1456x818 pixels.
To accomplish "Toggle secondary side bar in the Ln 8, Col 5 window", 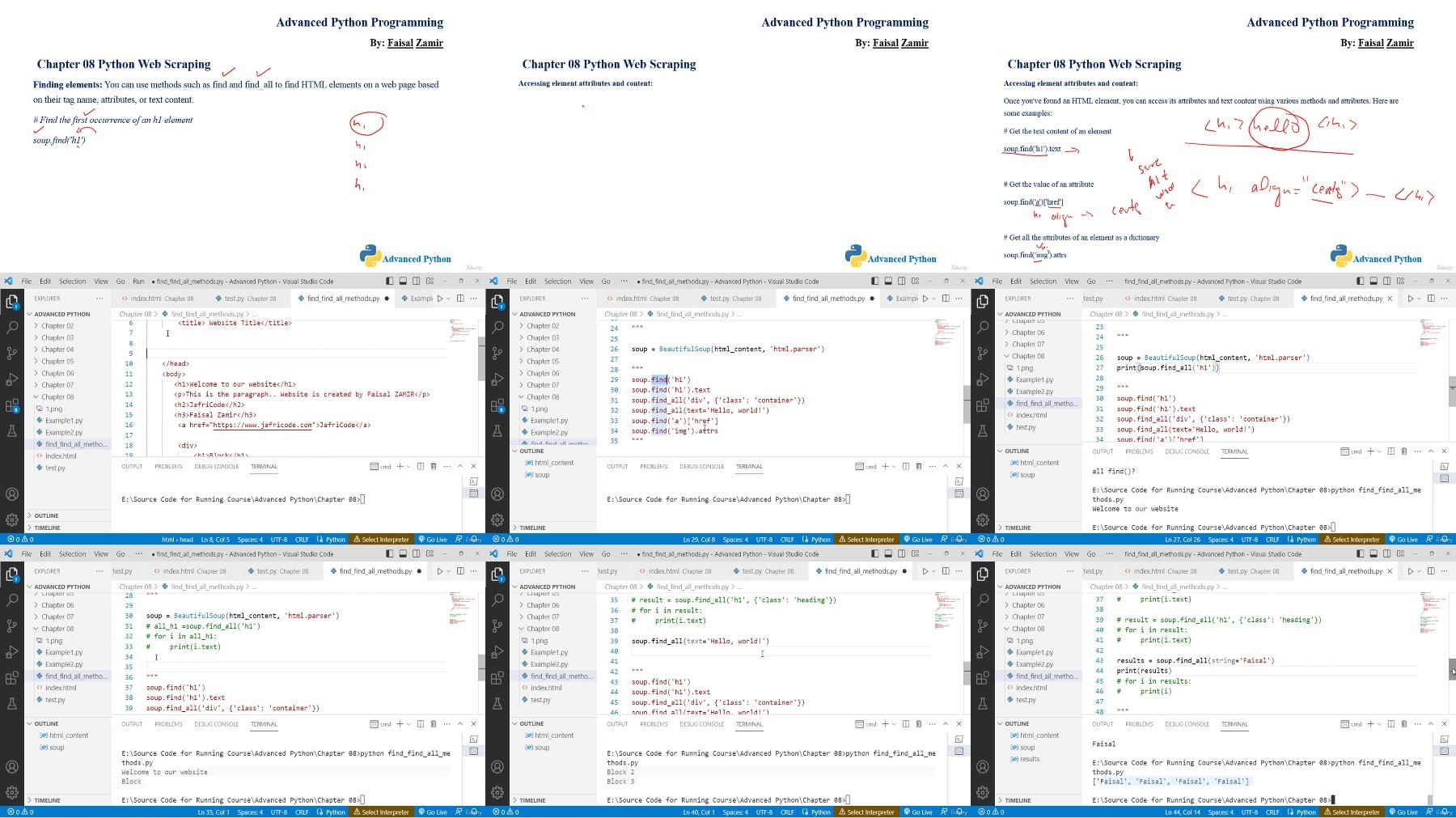I will (x=416, y=282).
